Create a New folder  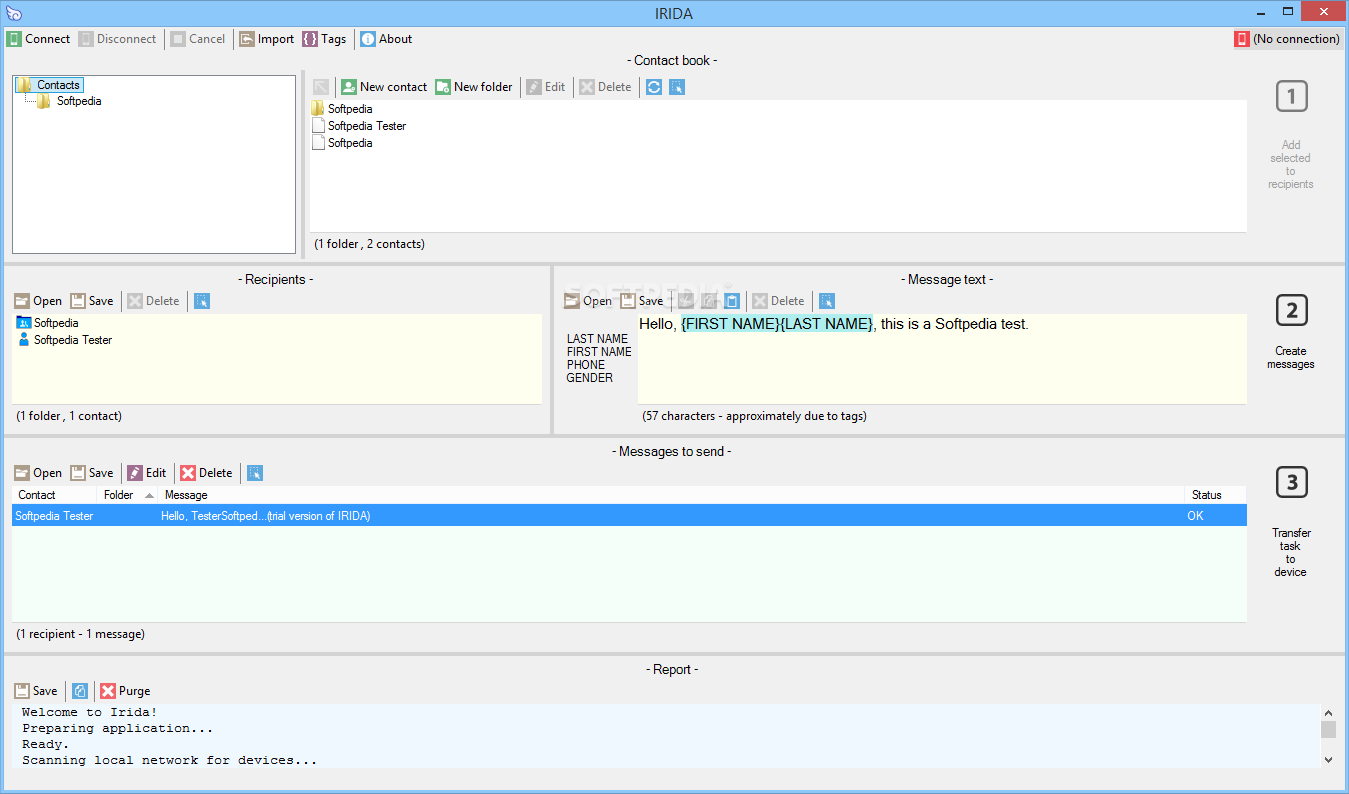coord(474,87)
